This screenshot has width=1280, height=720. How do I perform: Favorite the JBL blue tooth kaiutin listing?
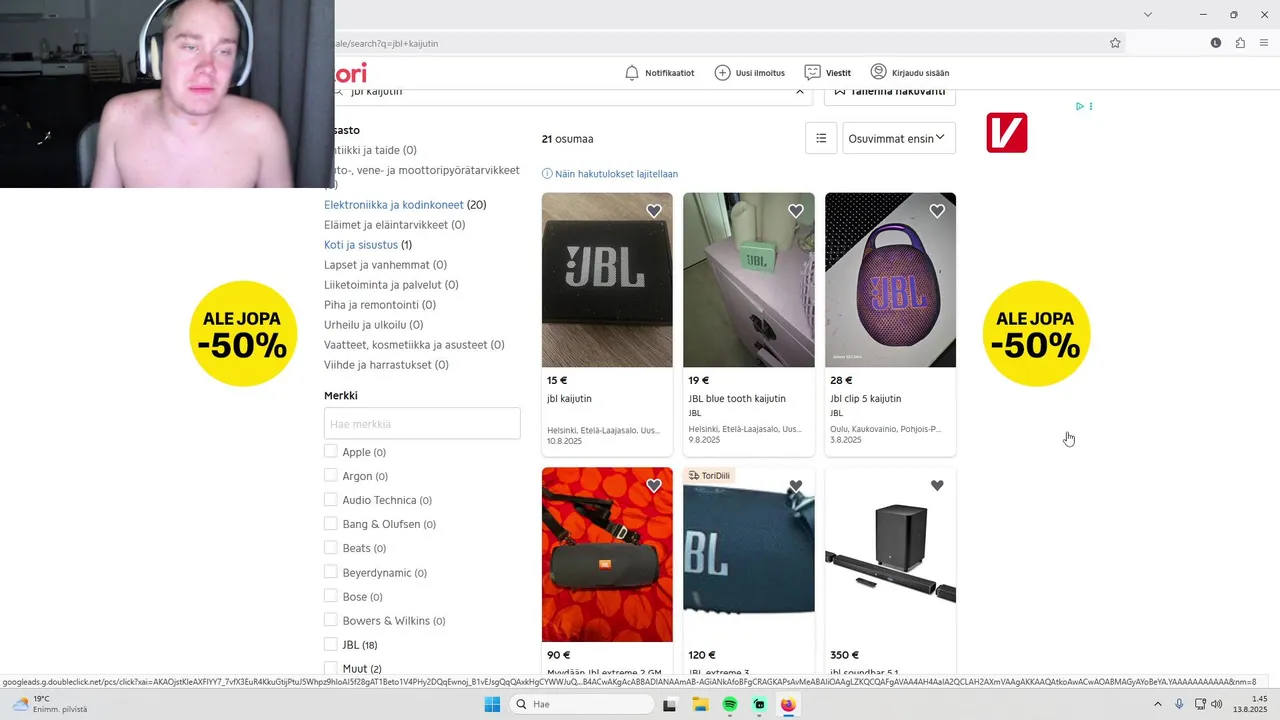click(x=796, y=211)
